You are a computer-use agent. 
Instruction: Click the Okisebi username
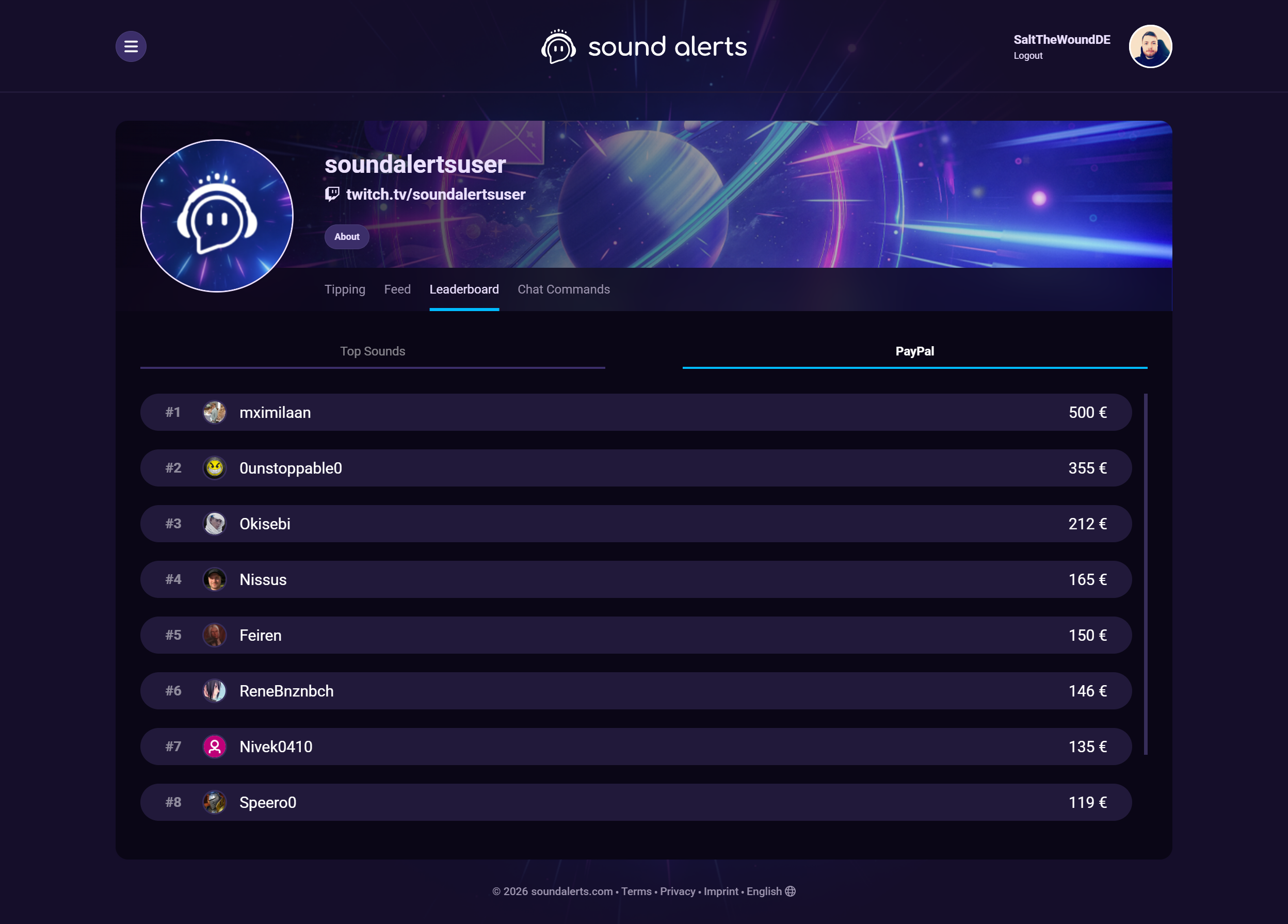pyautogui.click(x=265, y=524)
